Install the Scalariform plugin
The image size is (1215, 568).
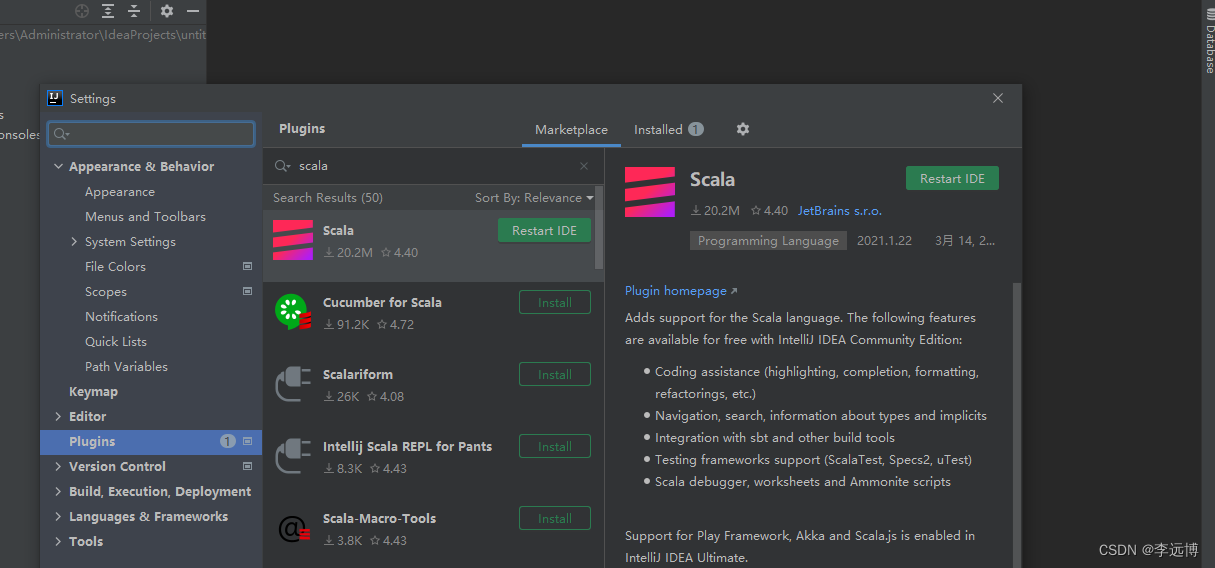(555, 374)
